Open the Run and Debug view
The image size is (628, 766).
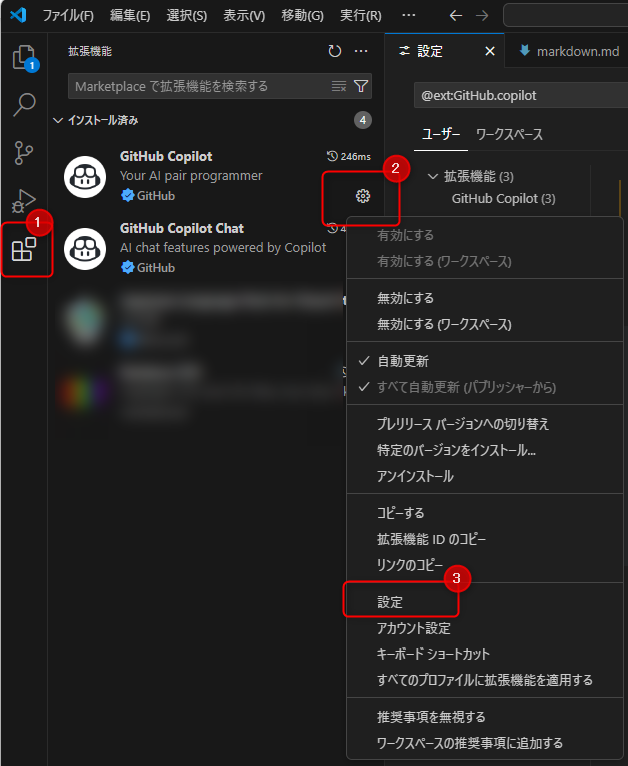tap(24, 200)
